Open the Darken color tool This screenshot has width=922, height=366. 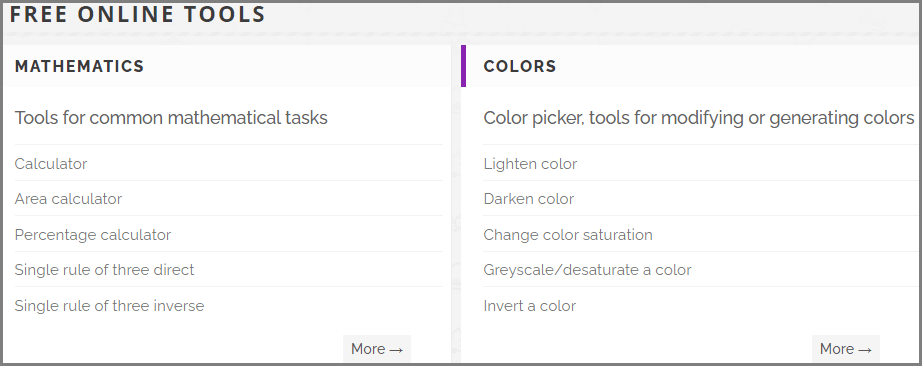tap(529, 199)
